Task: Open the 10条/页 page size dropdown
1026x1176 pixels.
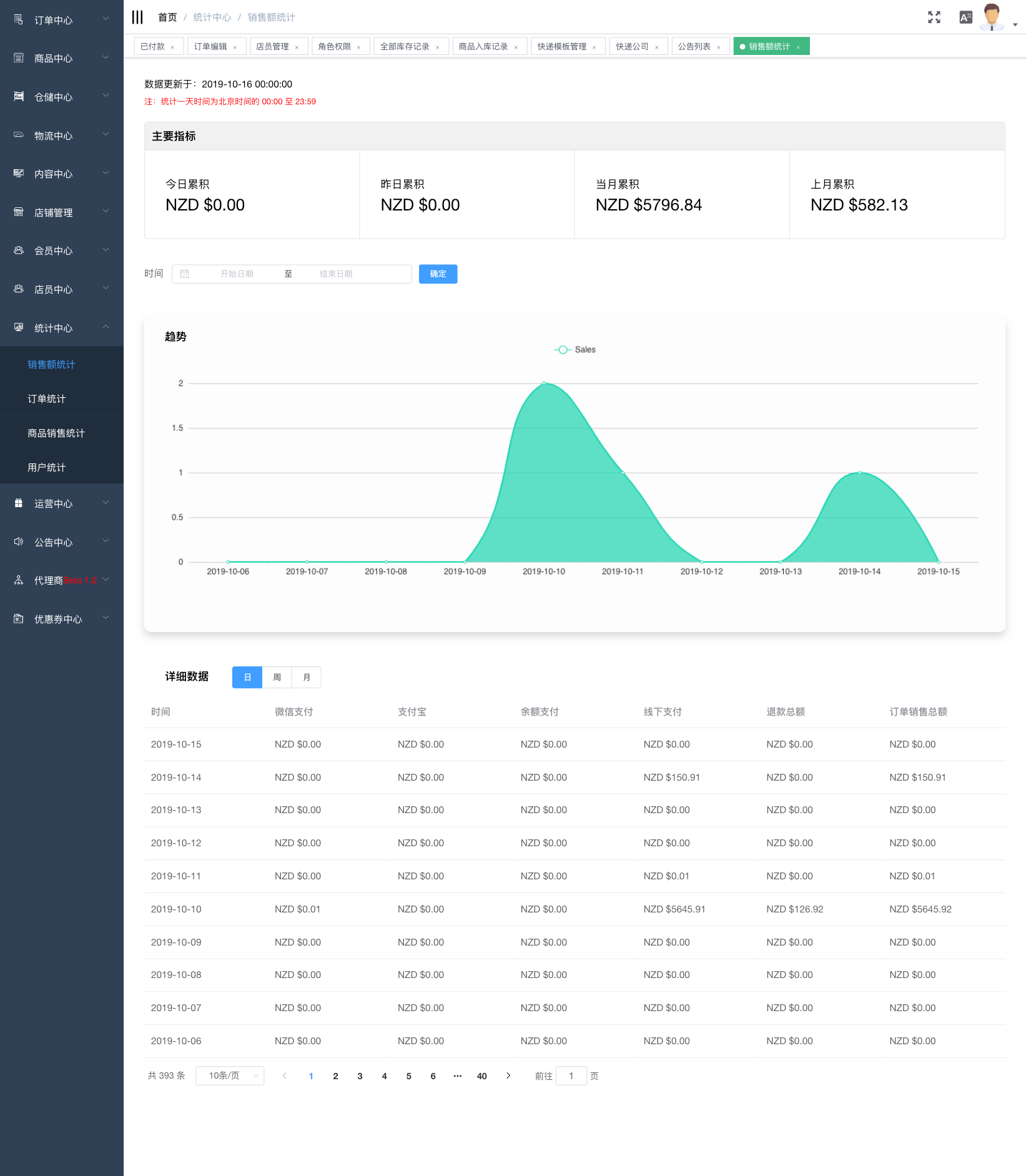Action: click(230, 1075)
